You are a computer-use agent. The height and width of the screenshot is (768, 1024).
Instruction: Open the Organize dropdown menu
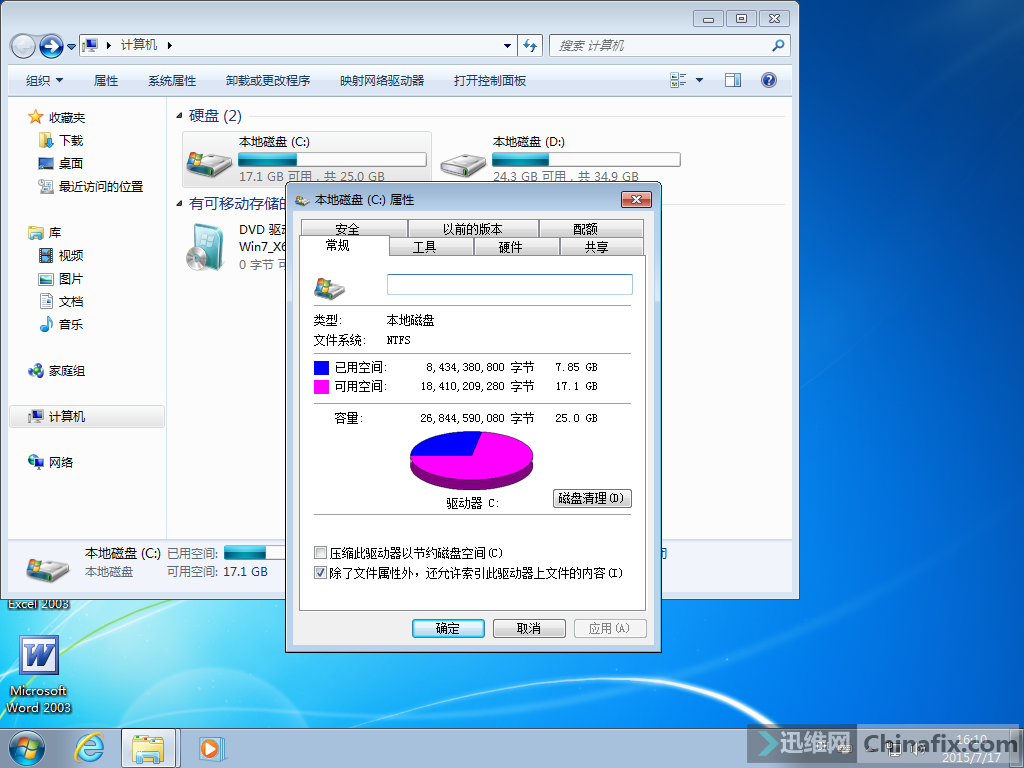pyautogui.click(x=44, y=80)
